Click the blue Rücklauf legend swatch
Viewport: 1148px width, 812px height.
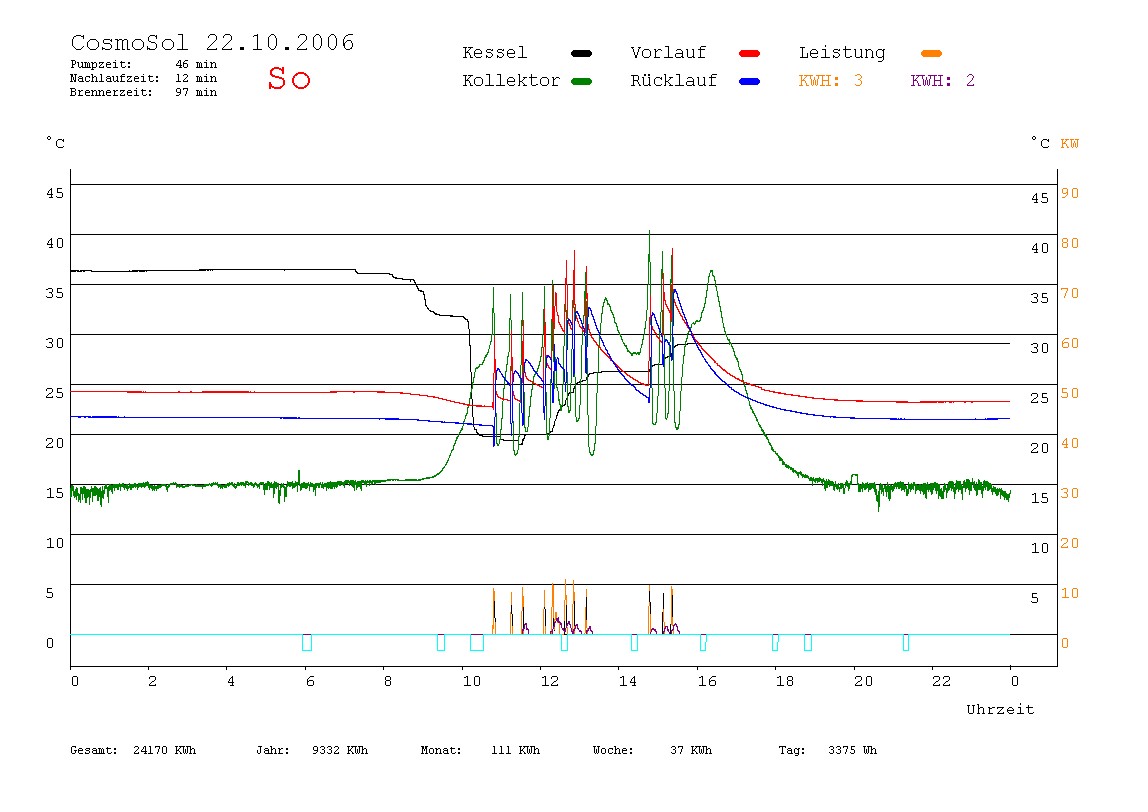[750, 81]
